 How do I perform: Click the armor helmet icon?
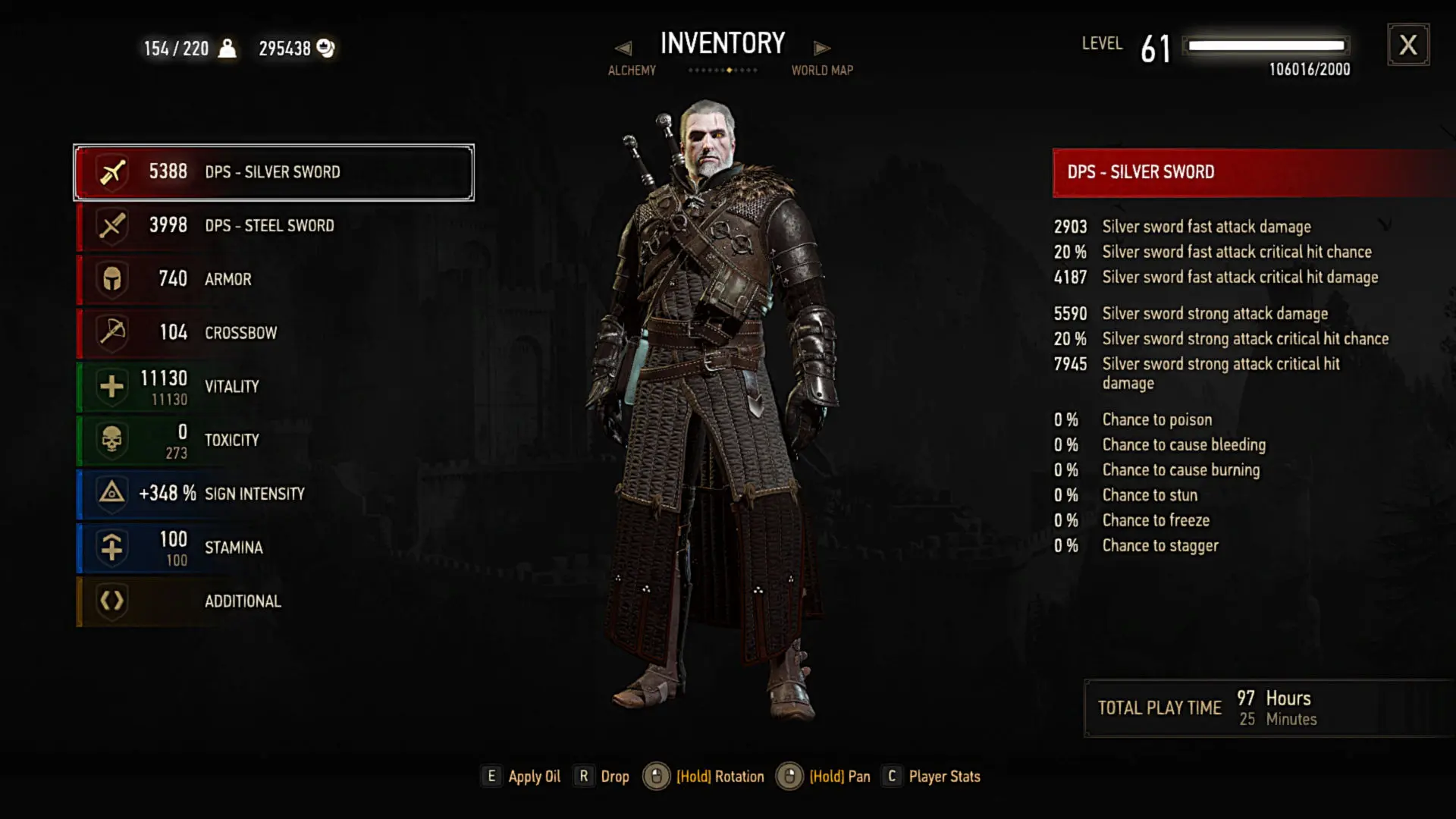pos(112,279)
